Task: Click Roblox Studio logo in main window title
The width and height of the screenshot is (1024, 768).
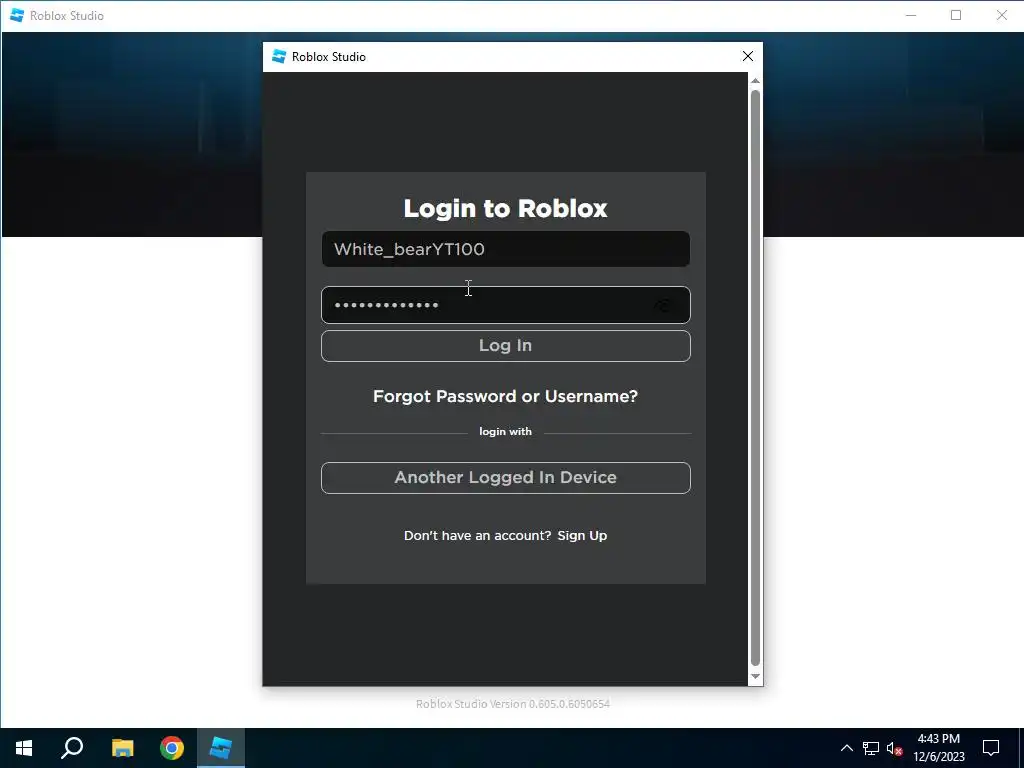Action: point(17,16)
